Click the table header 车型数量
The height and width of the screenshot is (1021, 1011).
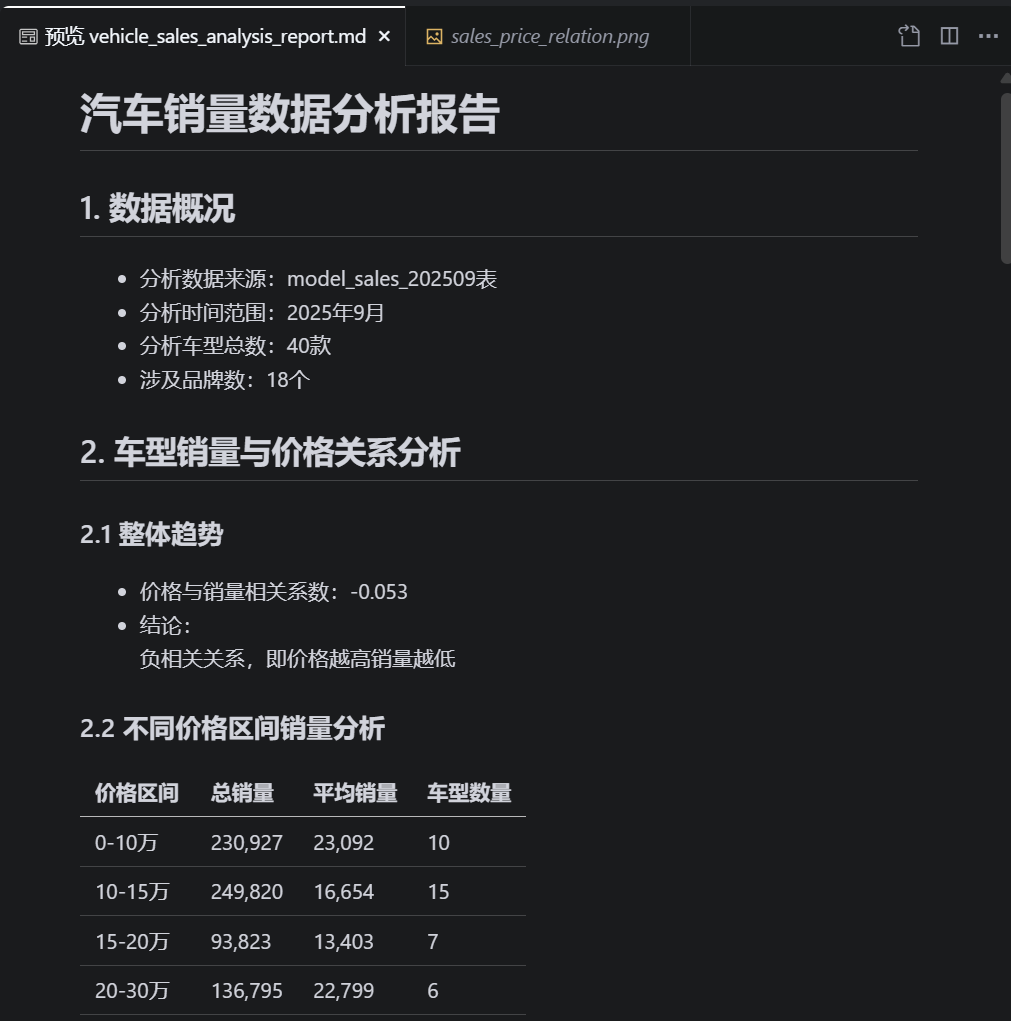[469, 793]
